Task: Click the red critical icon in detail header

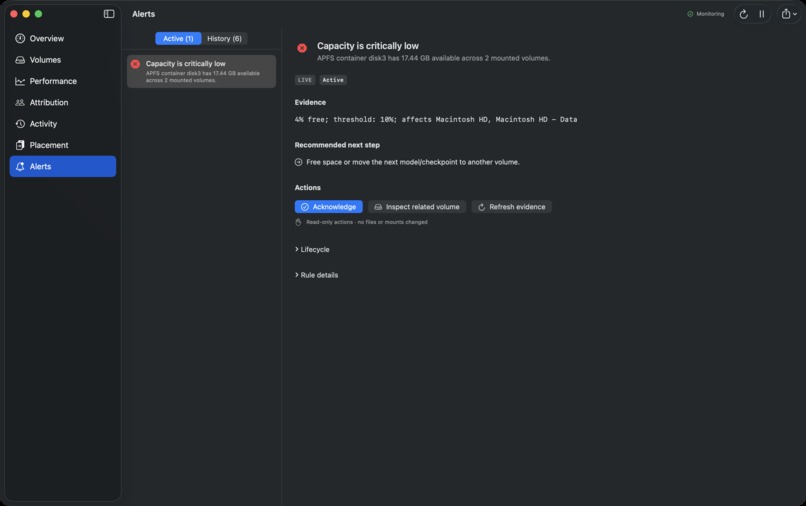Action: [x=302, y=48]
